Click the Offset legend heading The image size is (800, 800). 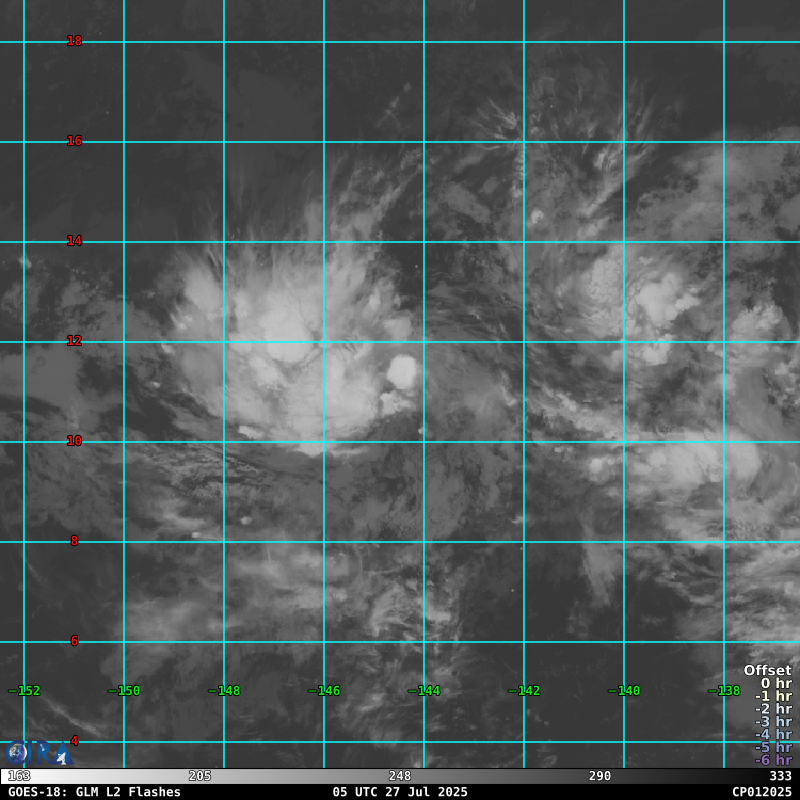tap(767, 671)
